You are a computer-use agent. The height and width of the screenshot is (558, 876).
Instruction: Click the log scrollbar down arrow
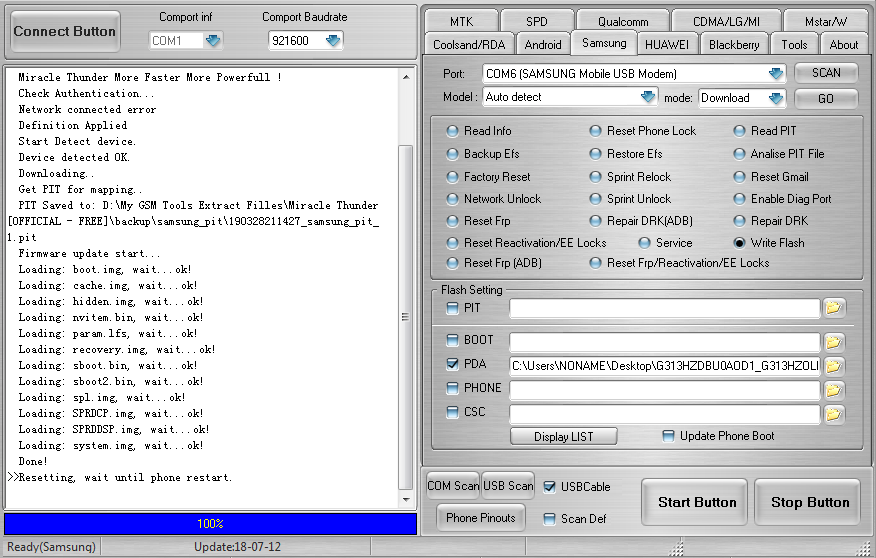(406, 499)
